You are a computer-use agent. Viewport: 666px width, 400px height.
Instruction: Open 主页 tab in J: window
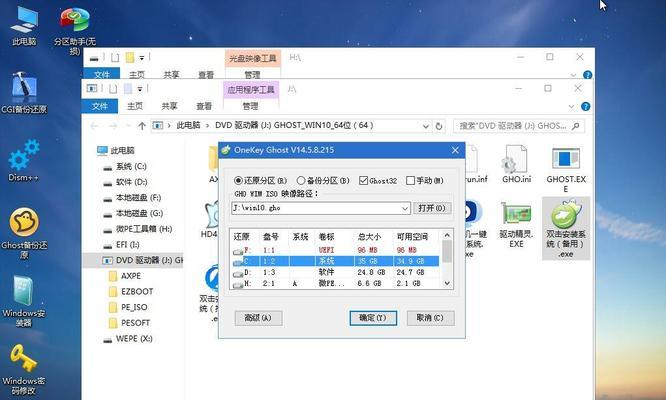coord(135,106)
